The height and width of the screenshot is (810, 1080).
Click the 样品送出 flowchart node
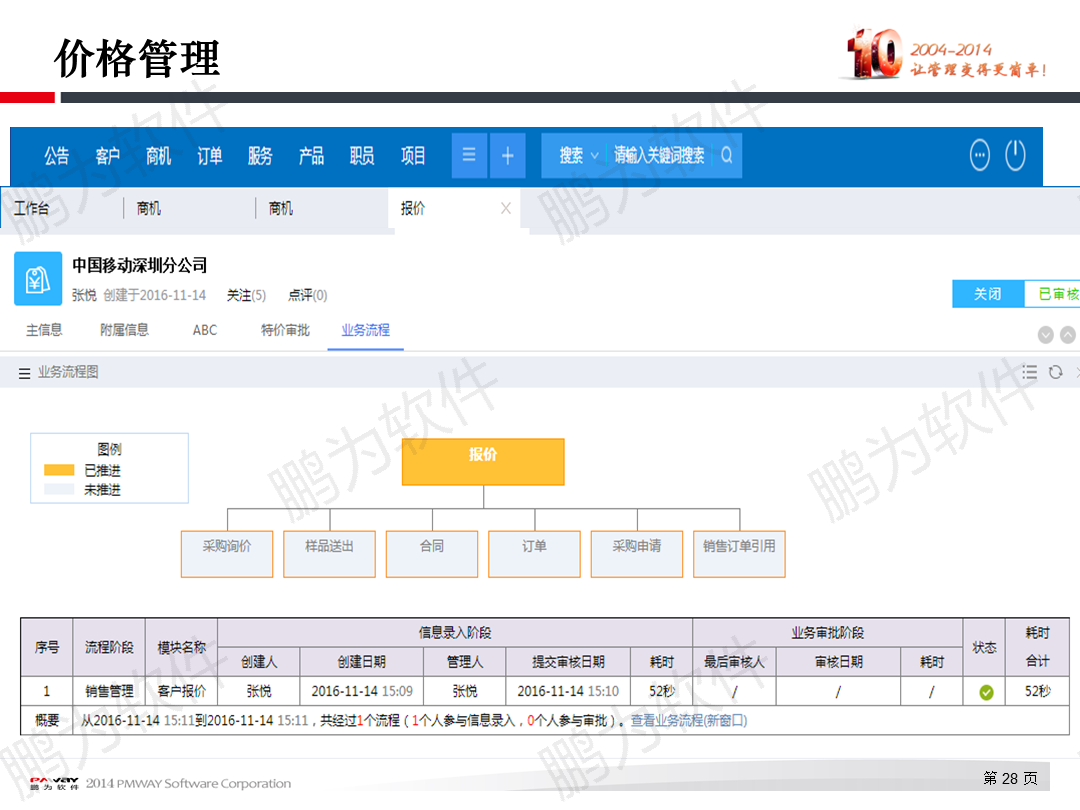click(x=329, y=554)
